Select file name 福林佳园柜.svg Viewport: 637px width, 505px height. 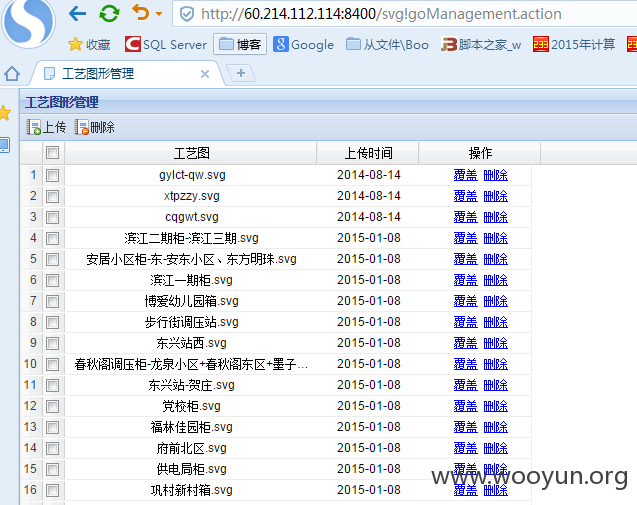pos(191,427)
